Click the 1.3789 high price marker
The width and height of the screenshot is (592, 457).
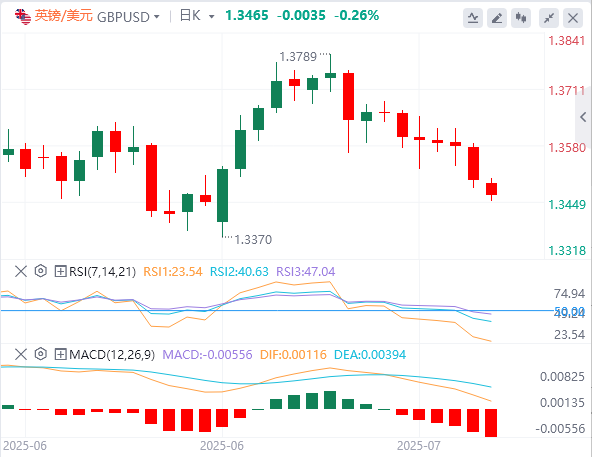298,57
